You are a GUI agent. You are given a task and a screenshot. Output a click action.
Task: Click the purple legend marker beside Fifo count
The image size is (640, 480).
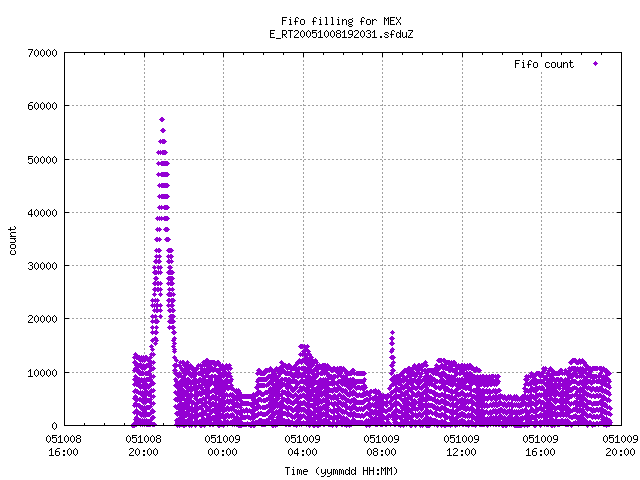[x=596, y=64]
